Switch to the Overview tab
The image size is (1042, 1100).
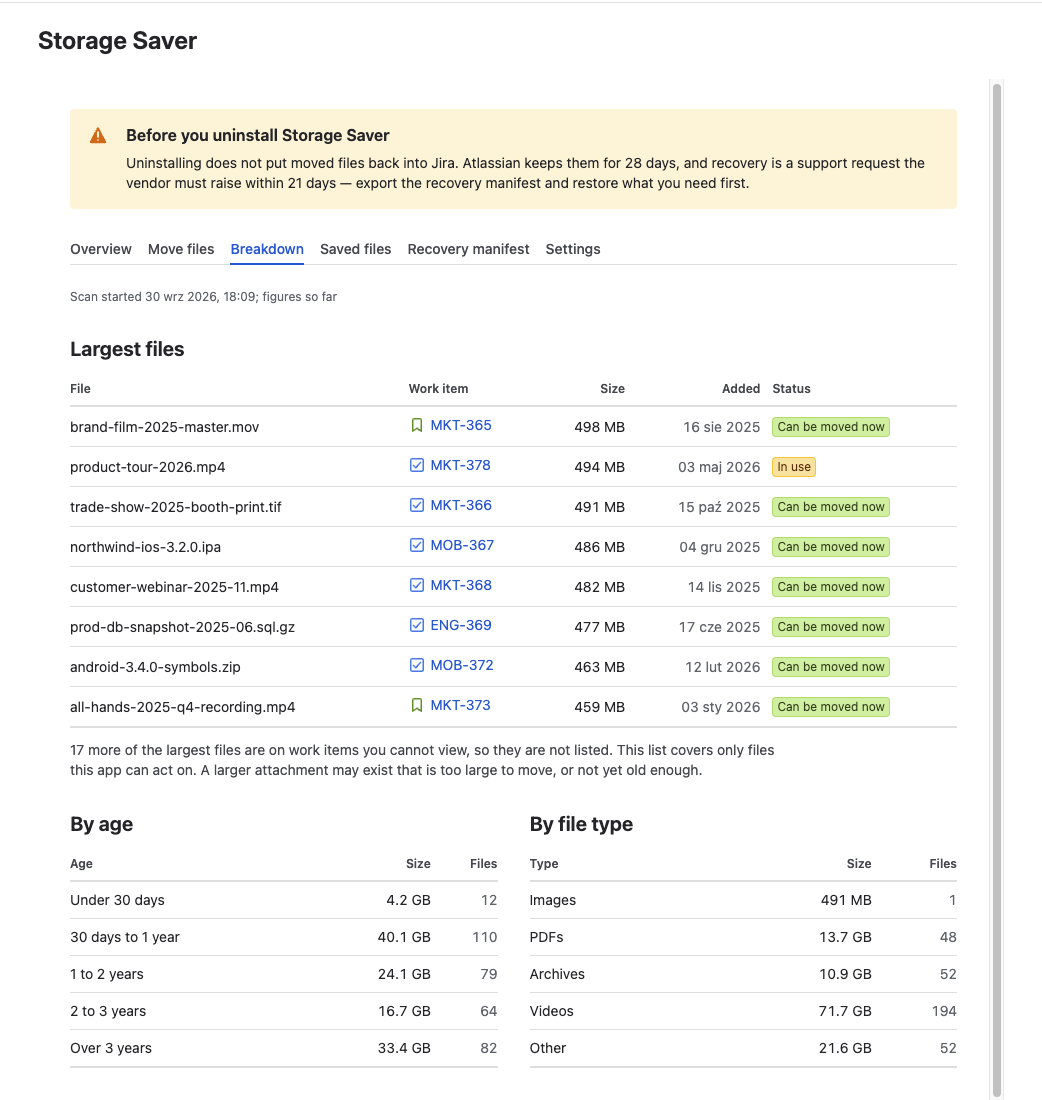(x=100, y=249)
